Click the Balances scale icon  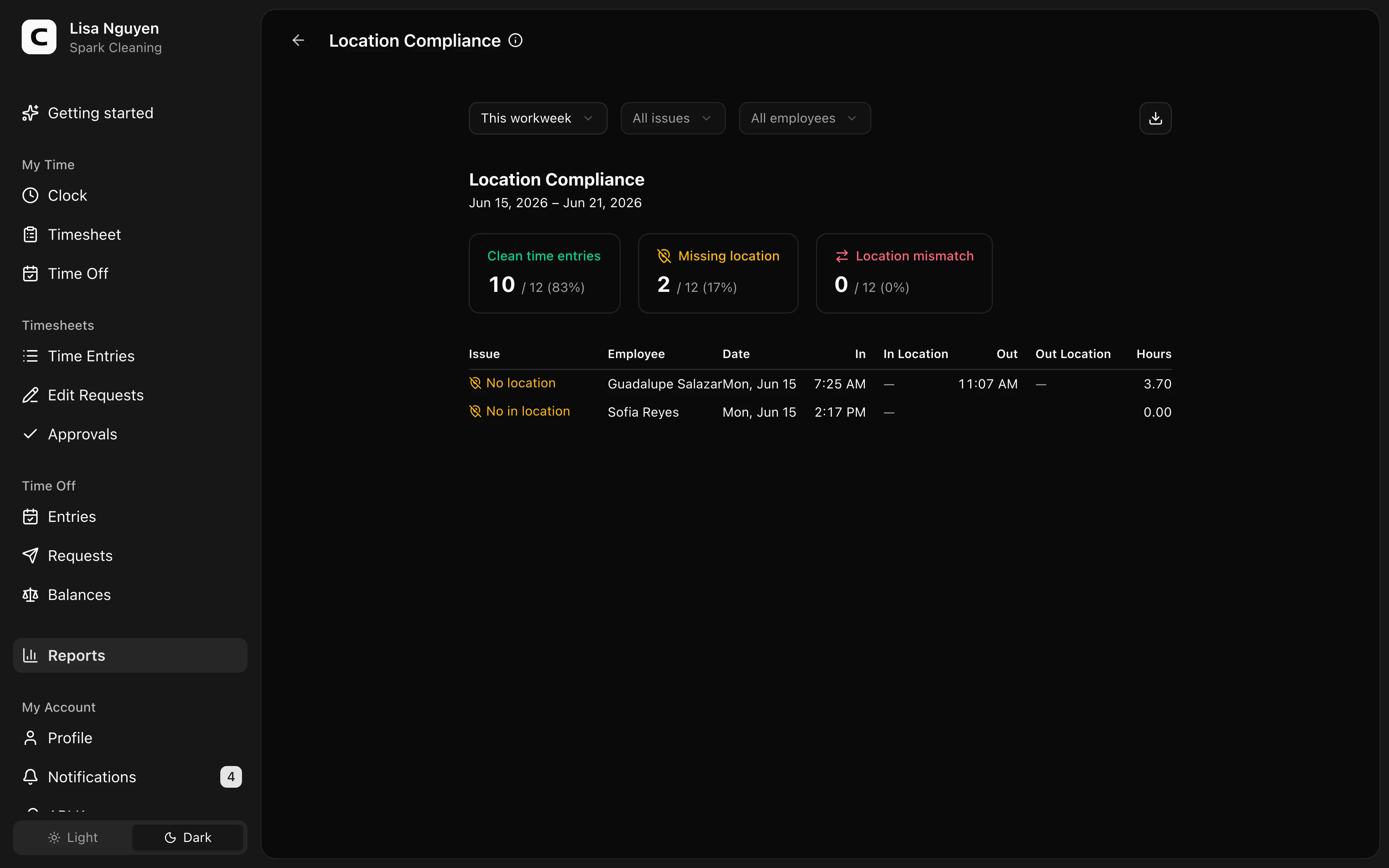30,595
